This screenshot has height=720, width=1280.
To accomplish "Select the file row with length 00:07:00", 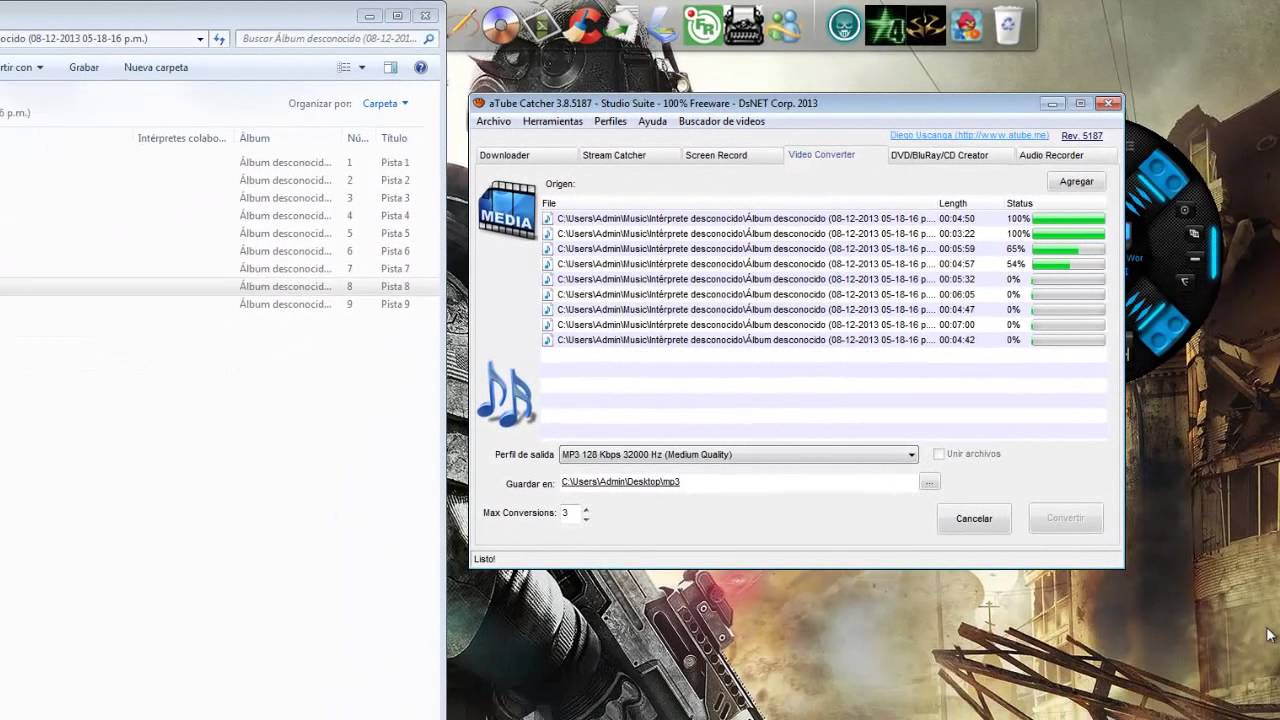I will (824, 325).
